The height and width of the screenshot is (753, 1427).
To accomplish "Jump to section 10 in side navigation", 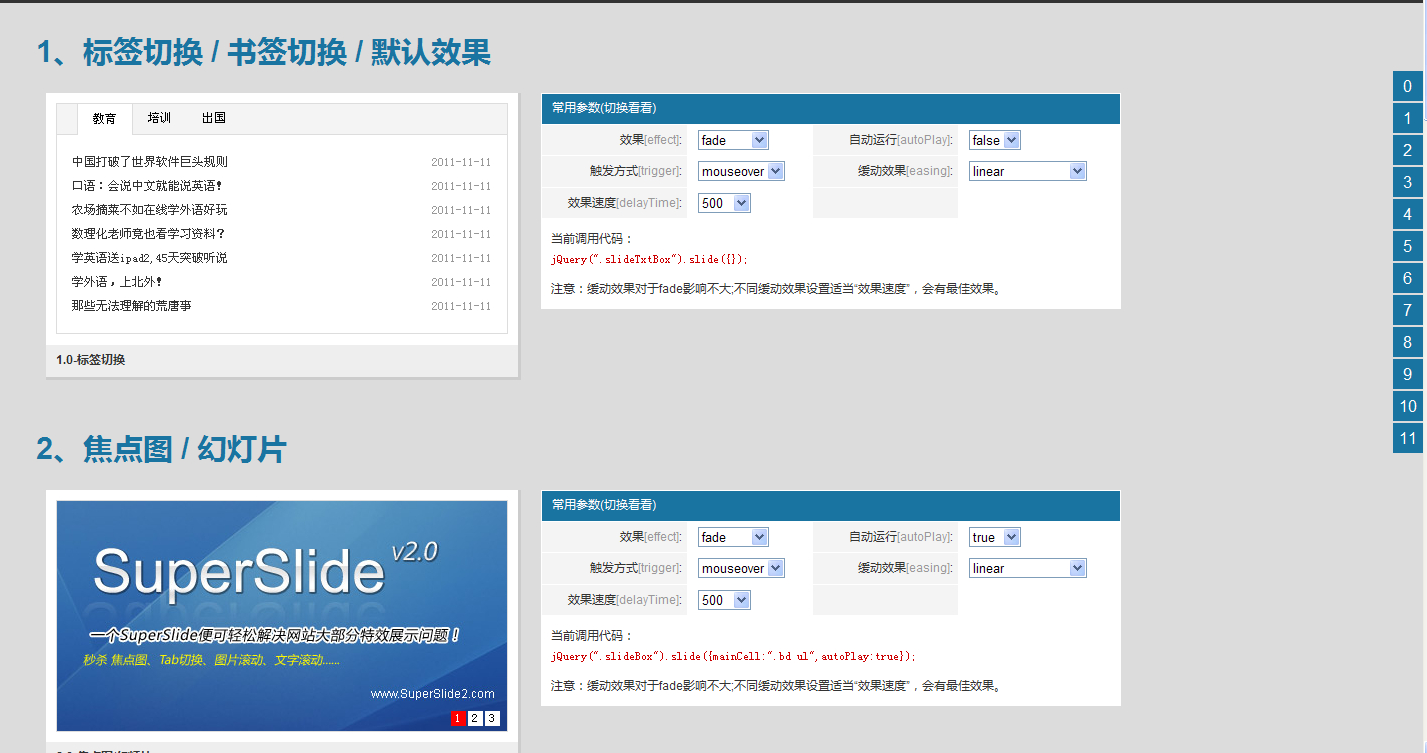I will (1408, 406).
